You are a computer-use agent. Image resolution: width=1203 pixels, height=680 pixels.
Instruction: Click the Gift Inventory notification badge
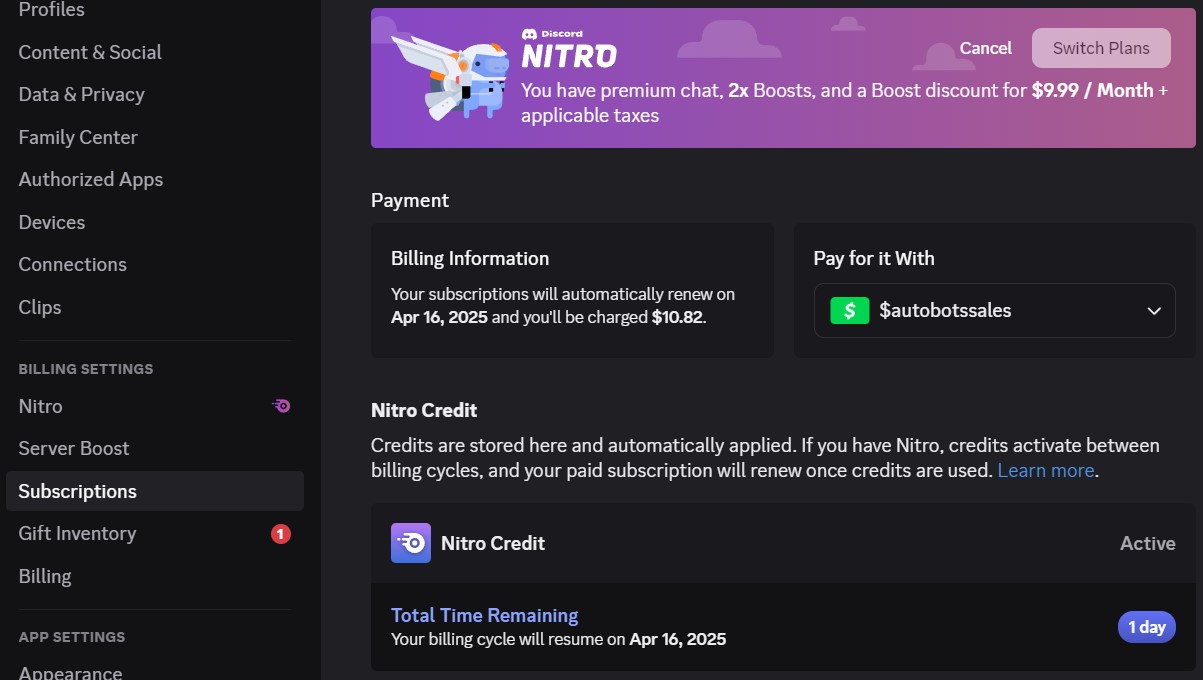[x=281, y=534]
